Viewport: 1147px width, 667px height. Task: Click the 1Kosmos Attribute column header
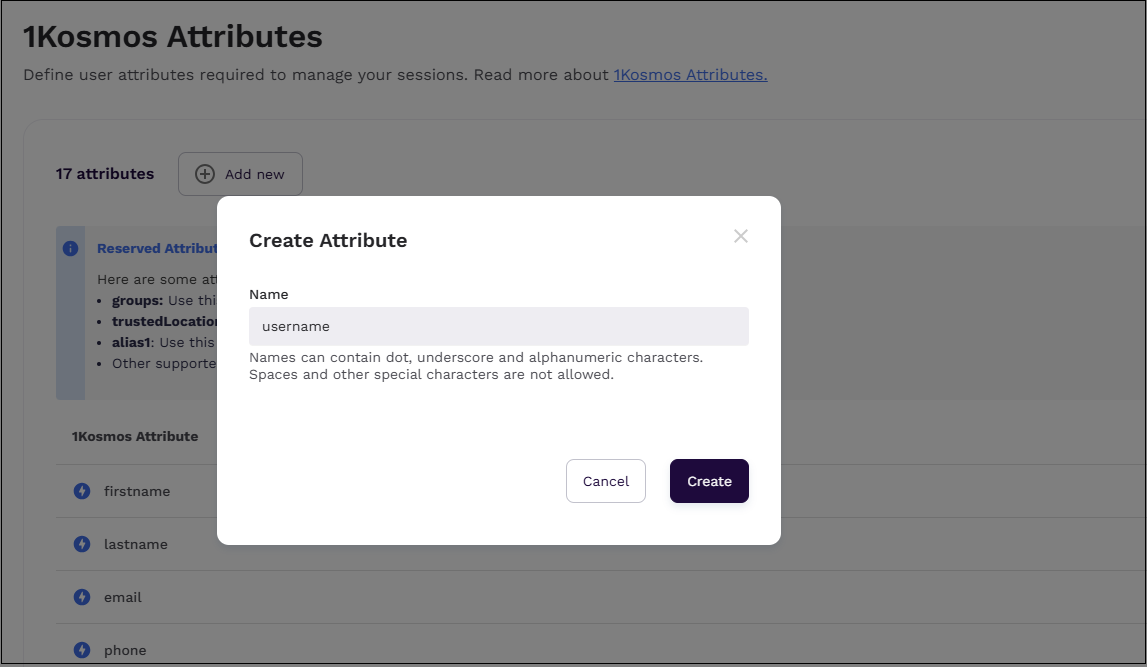click(x=135, y=436)
